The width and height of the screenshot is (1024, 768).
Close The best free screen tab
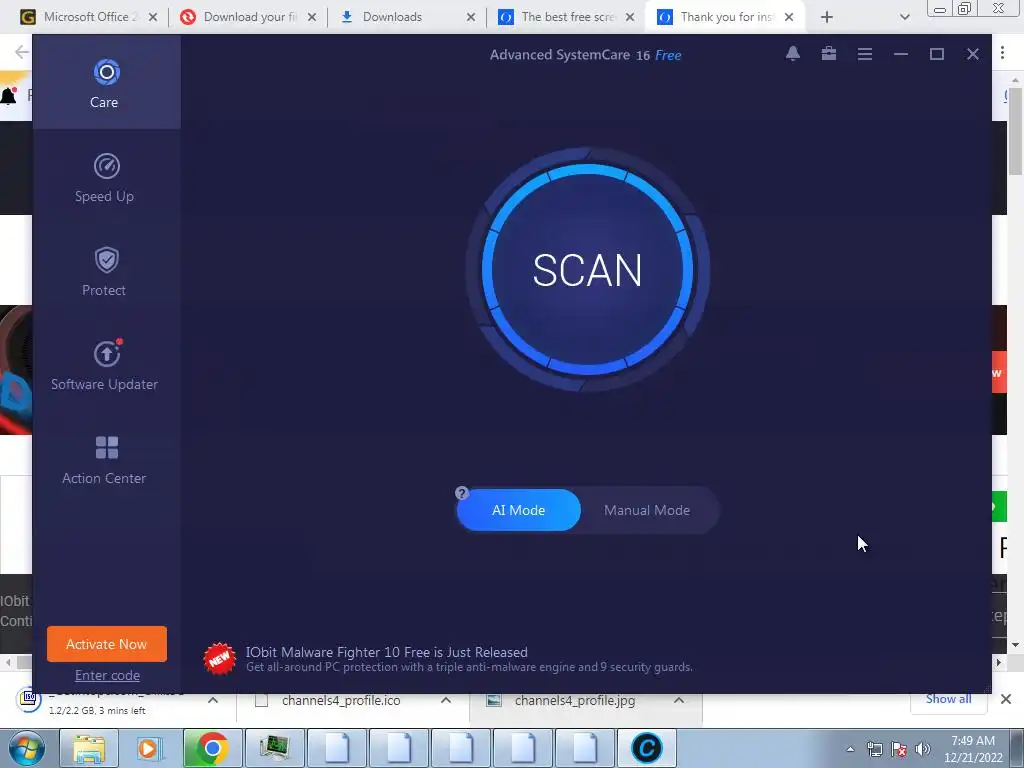[x=630, y=17]
